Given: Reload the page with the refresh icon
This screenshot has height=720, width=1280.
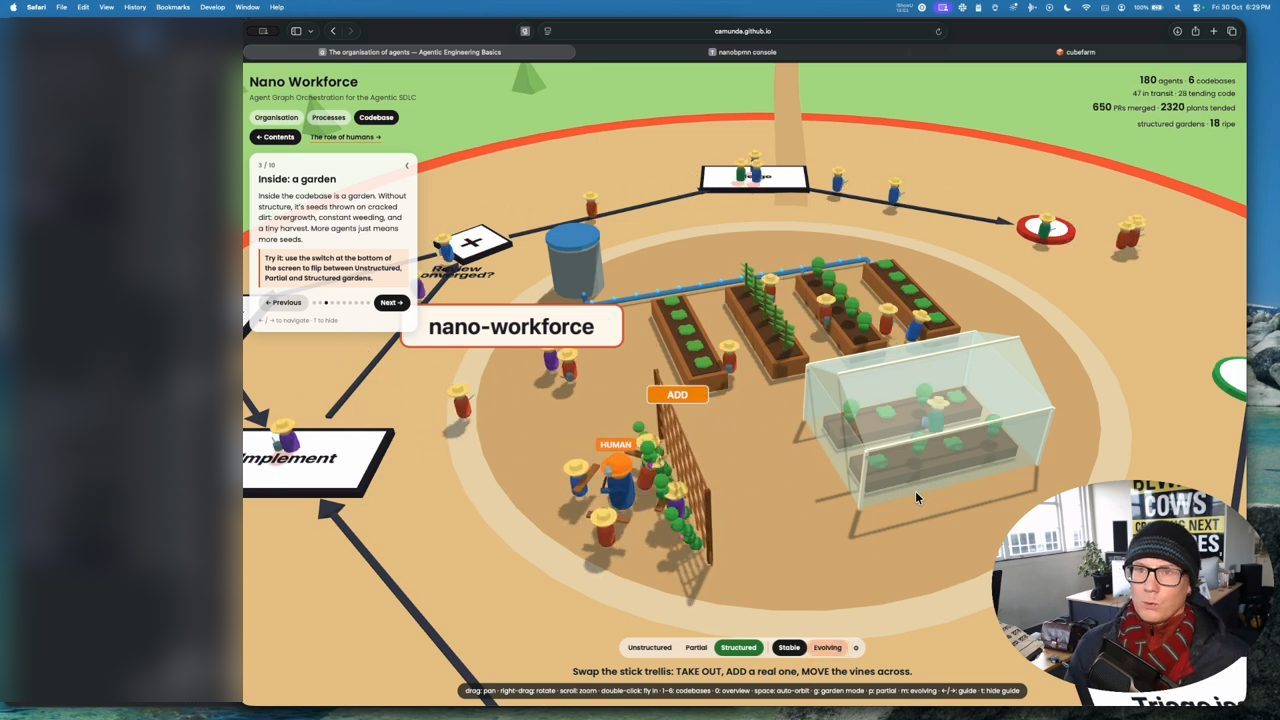Looking at the screenshot, I should coord(938,31).
